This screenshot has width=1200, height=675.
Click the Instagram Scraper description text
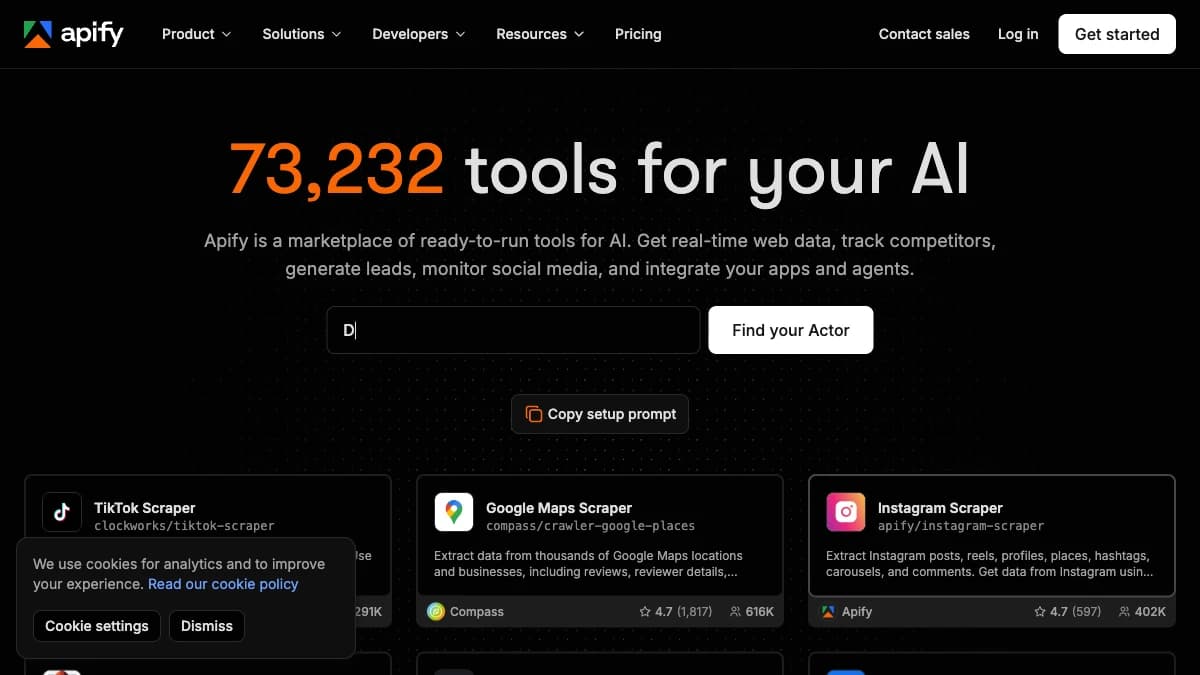click(x=990, y=564)
